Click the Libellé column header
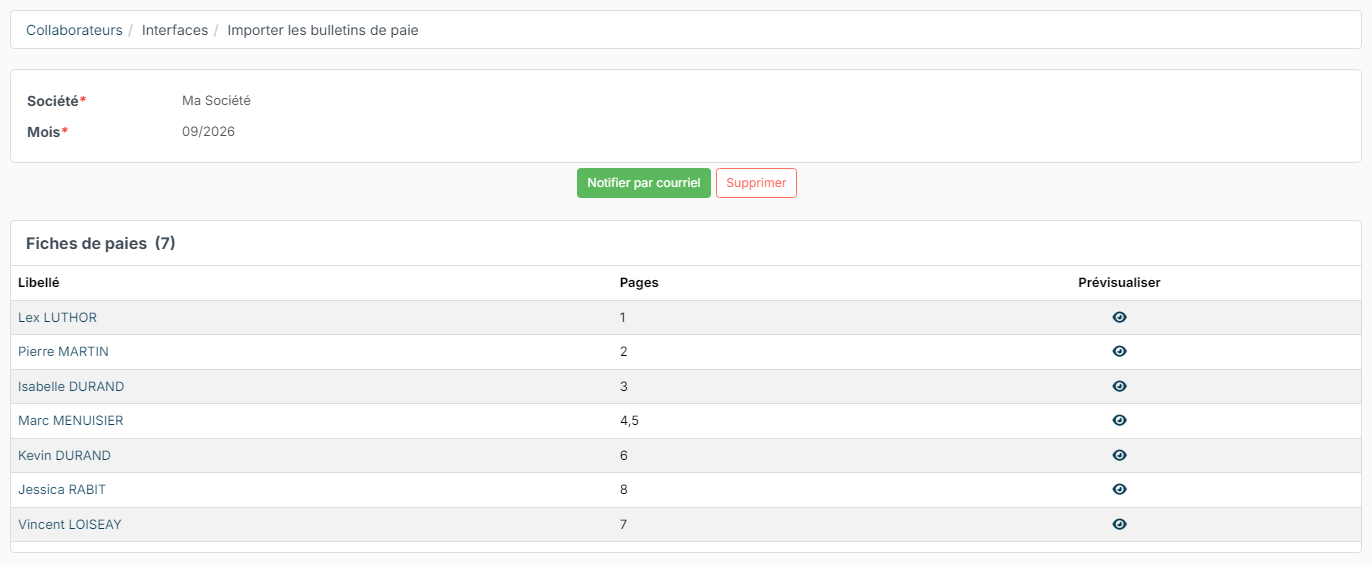Image resolution: width=1372 pixels, height=565 pixels. coord(38,283)
